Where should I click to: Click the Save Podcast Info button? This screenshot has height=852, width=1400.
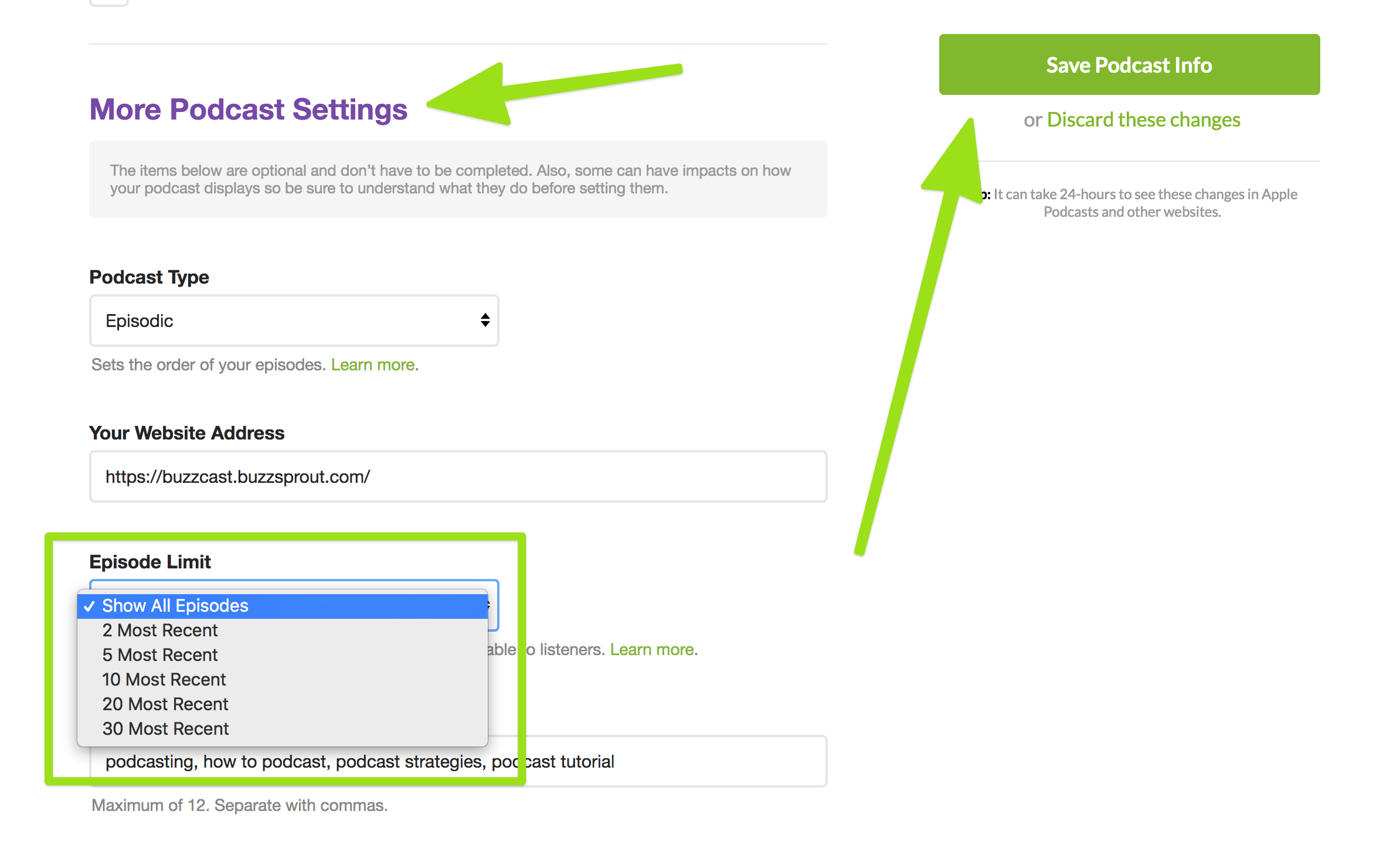coord(1129,64)
